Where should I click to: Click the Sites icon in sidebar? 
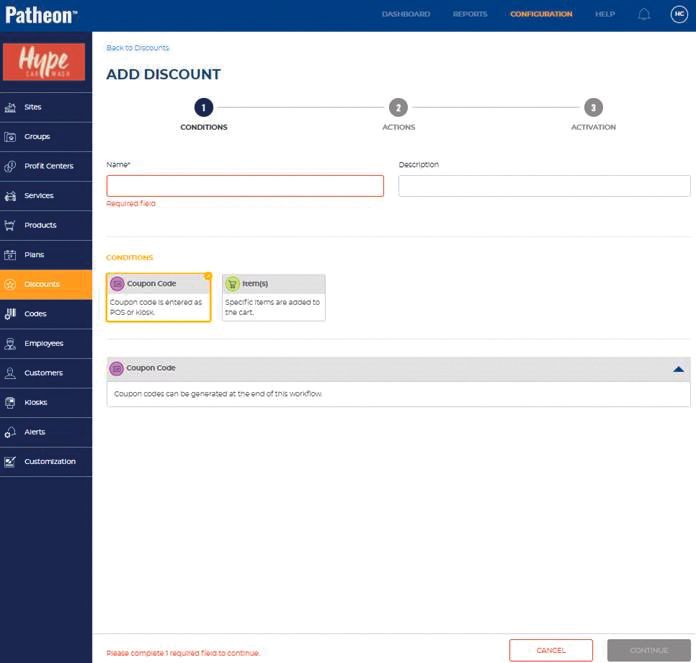[11, 107]
